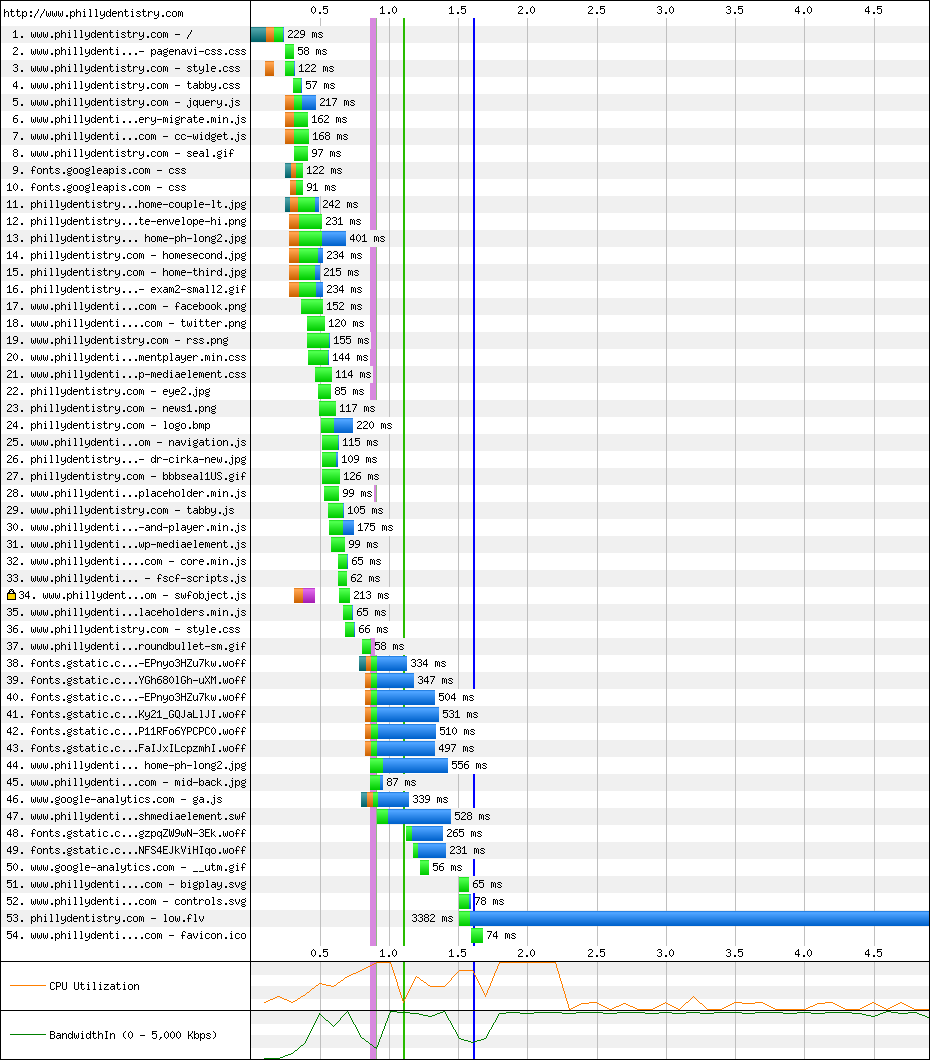Click the 334 ms bar for request 38

point(383,663)
